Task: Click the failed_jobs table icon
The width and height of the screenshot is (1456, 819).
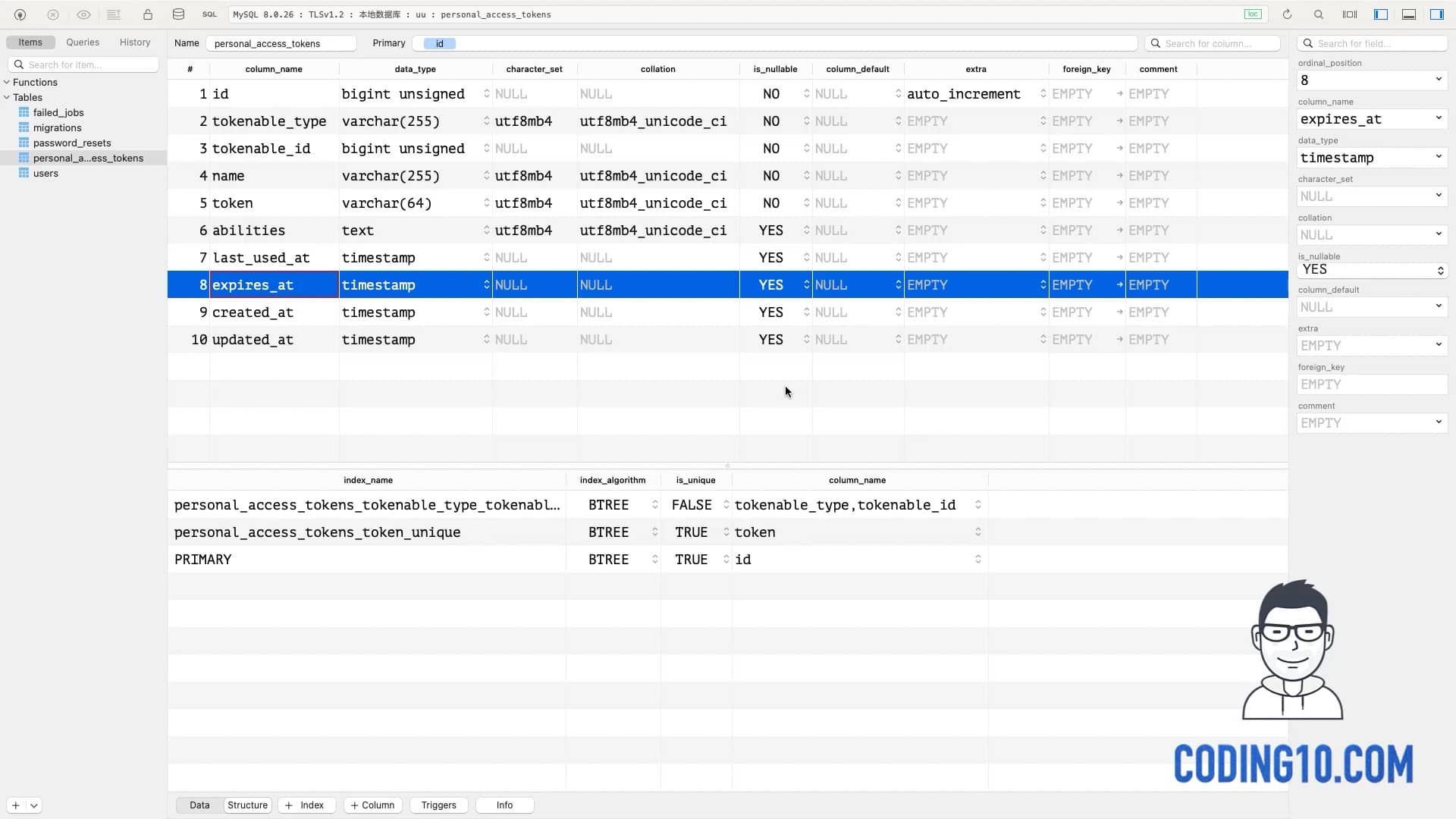Action: [24, 112]
